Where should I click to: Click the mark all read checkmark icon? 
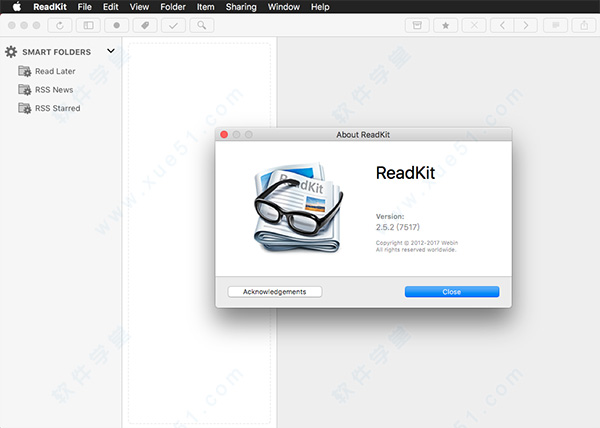173,26
